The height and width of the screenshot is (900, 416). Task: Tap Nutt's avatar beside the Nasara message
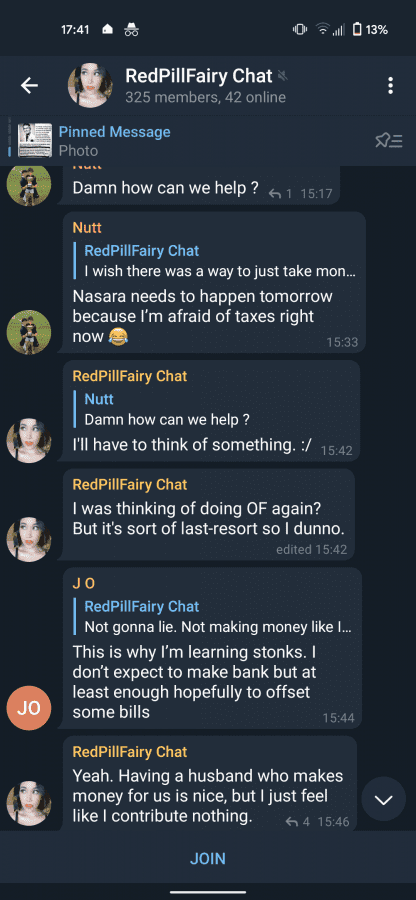pos(29,332)
